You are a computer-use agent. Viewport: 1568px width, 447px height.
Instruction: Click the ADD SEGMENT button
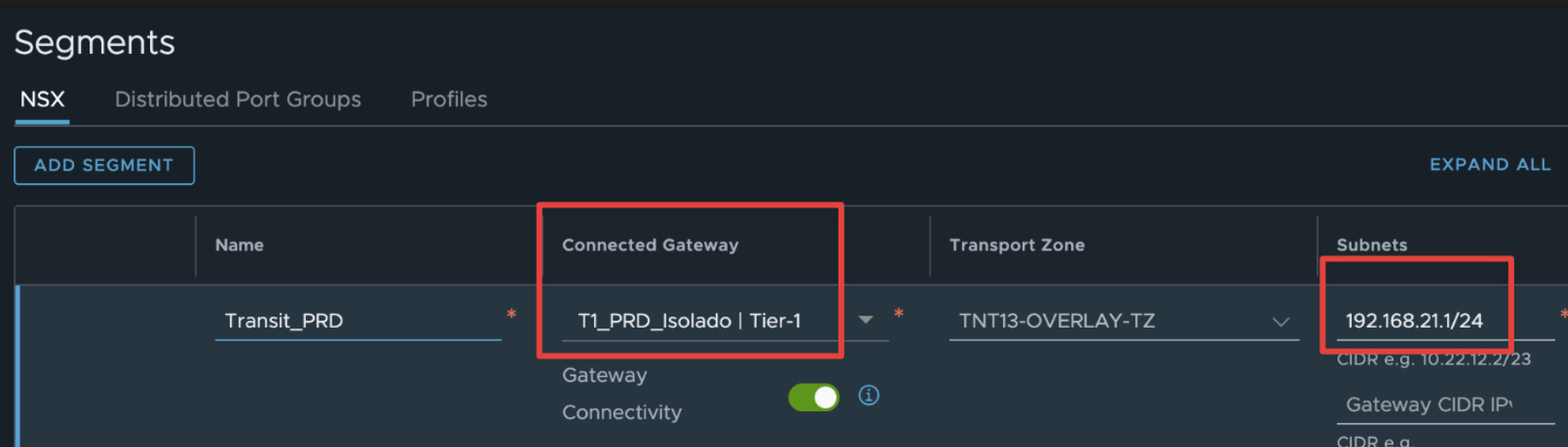click(104, 165)
